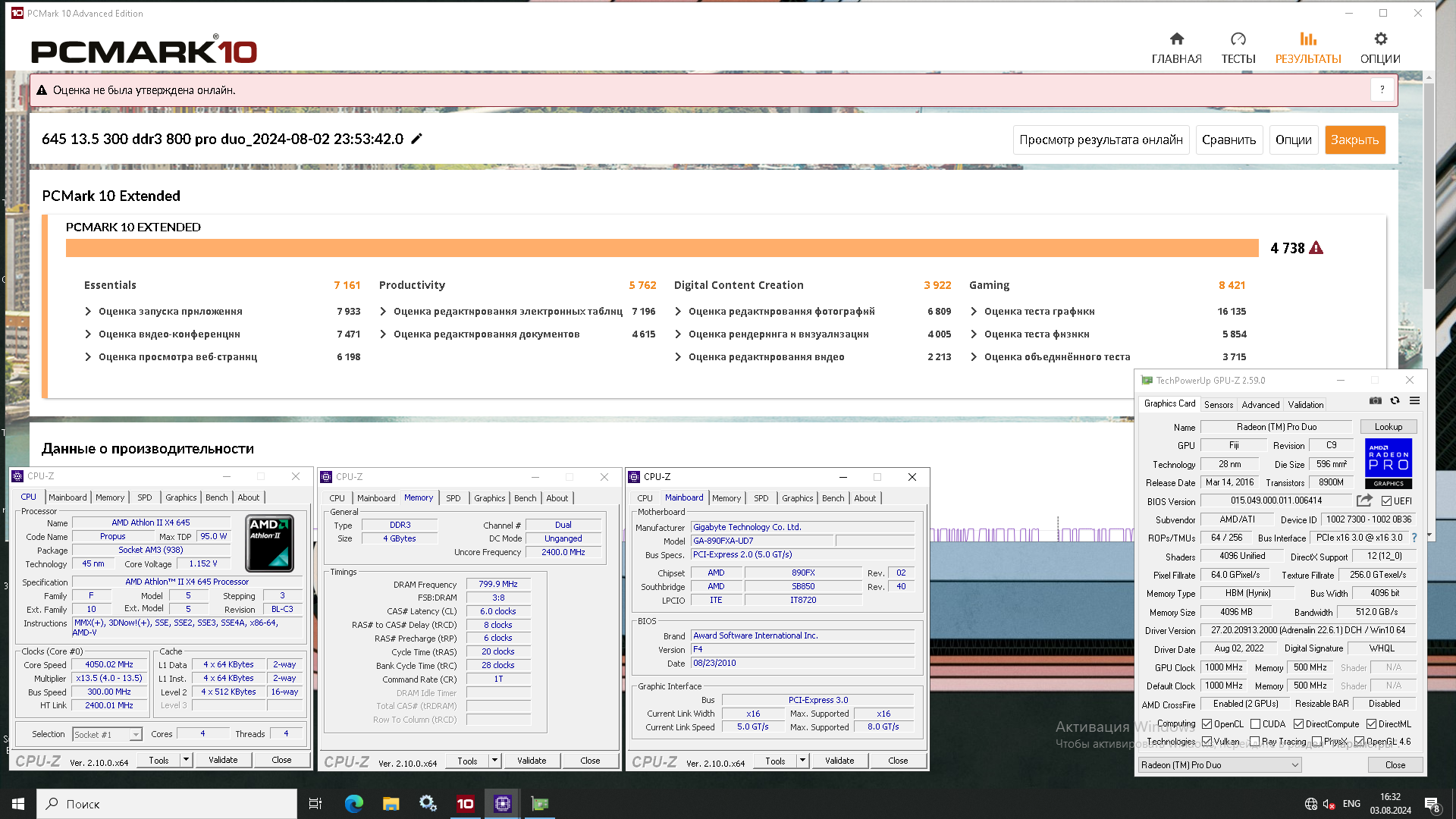
Task: Toggle the DirectCompute checkbox in GPU-Z
Action: [1298, 724]
